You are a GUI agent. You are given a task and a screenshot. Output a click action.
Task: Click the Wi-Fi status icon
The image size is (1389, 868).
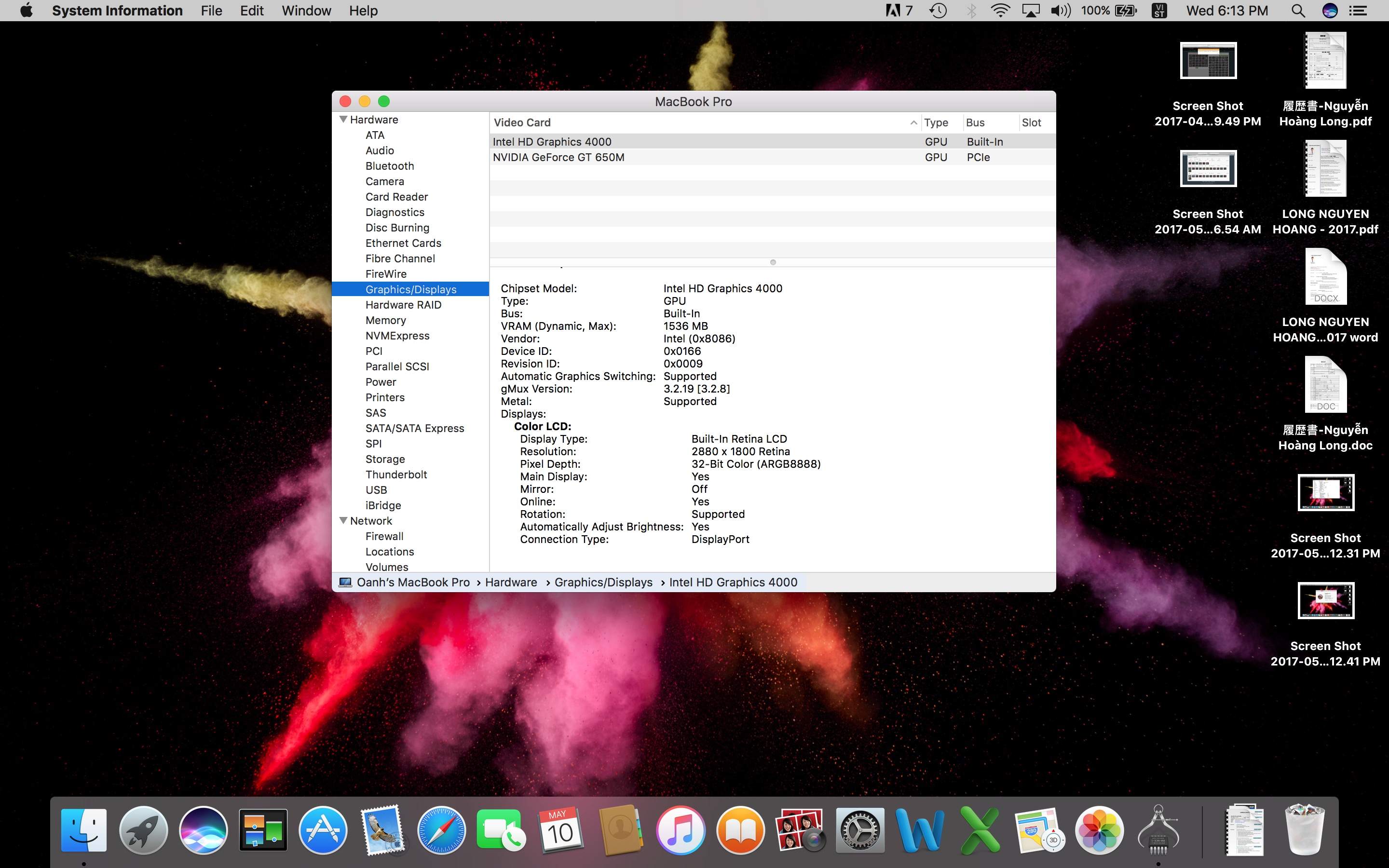pyautogui.click(x=1000, y=11)
